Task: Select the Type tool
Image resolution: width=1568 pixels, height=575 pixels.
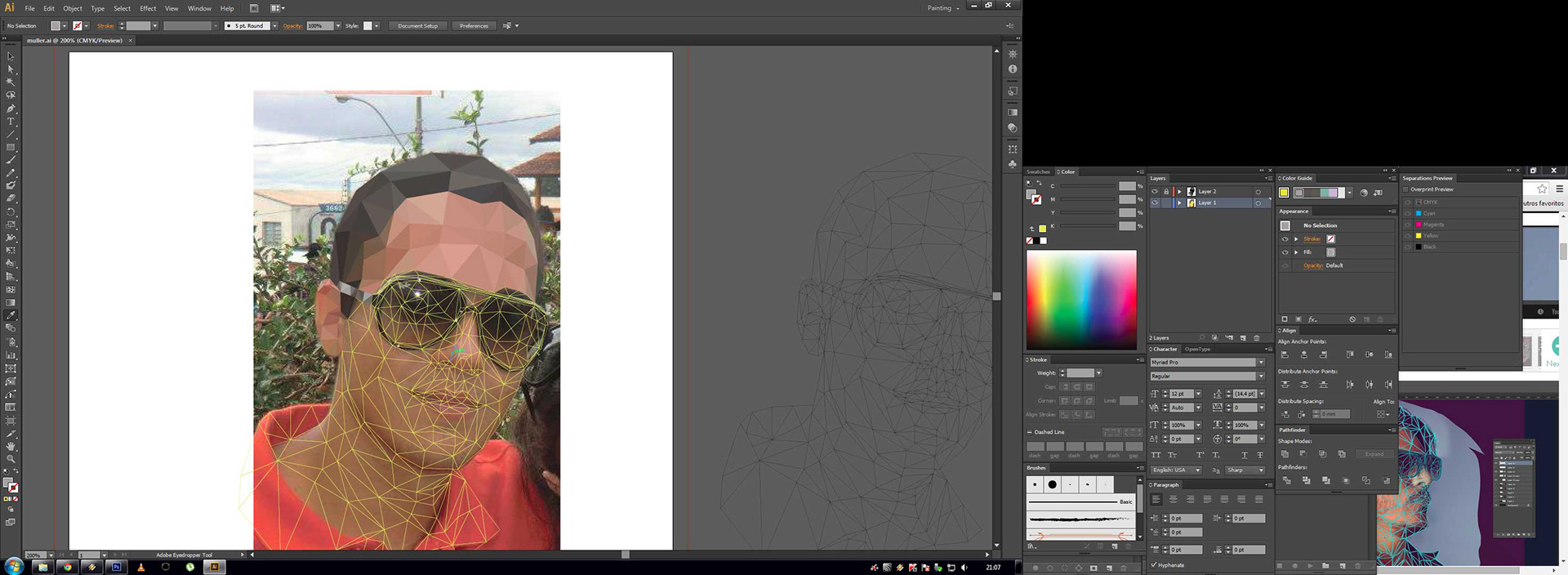Action: pyautogui.click(x=11, y=122)
